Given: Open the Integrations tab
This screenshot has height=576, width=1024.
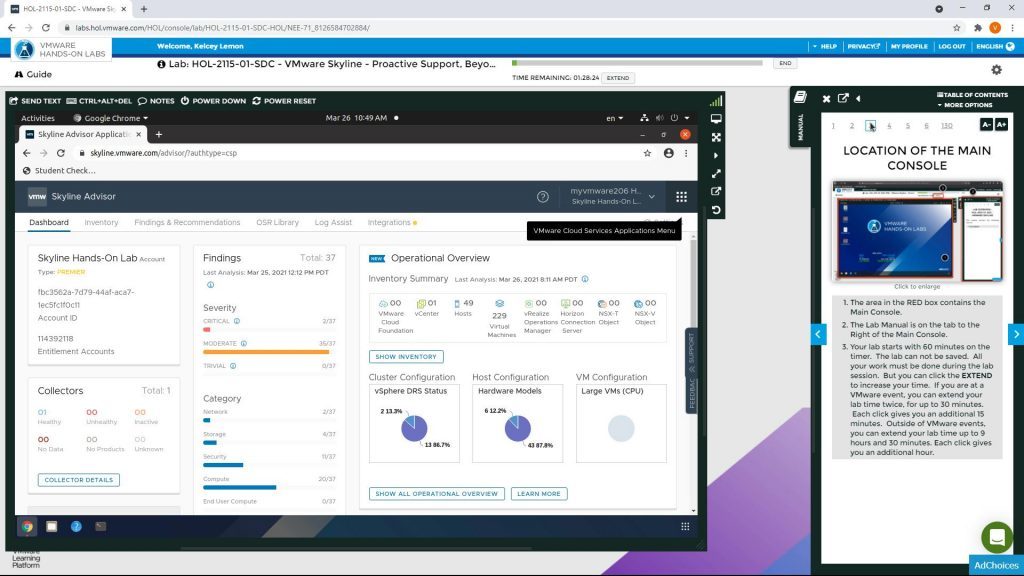Looking at the screenshot, I should click(x=389, y=222).
